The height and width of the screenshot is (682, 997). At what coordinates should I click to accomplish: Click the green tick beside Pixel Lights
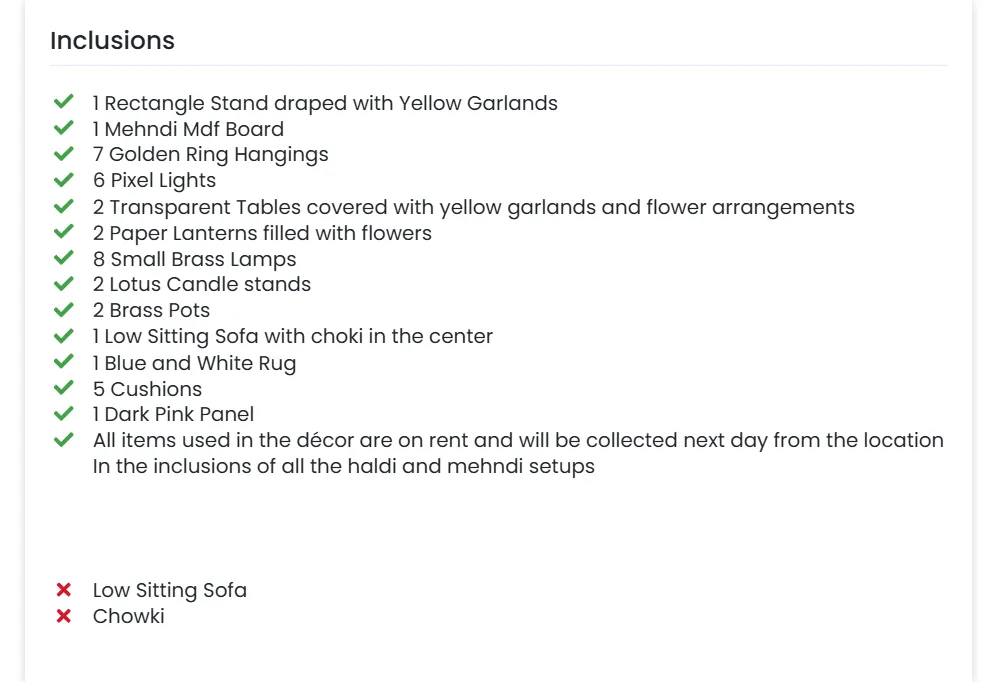tap(64, 181)
